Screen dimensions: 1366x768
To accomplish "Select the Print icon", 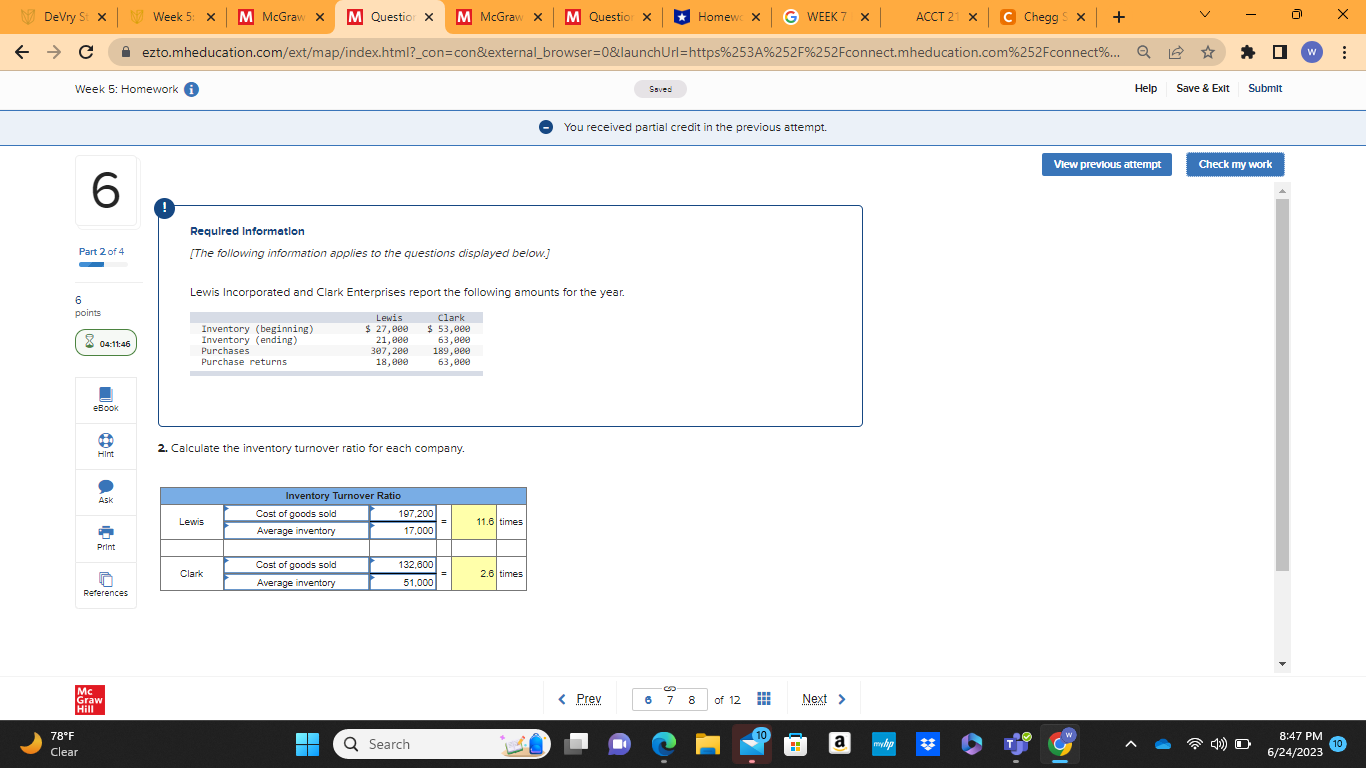I will tap(105, 538).
